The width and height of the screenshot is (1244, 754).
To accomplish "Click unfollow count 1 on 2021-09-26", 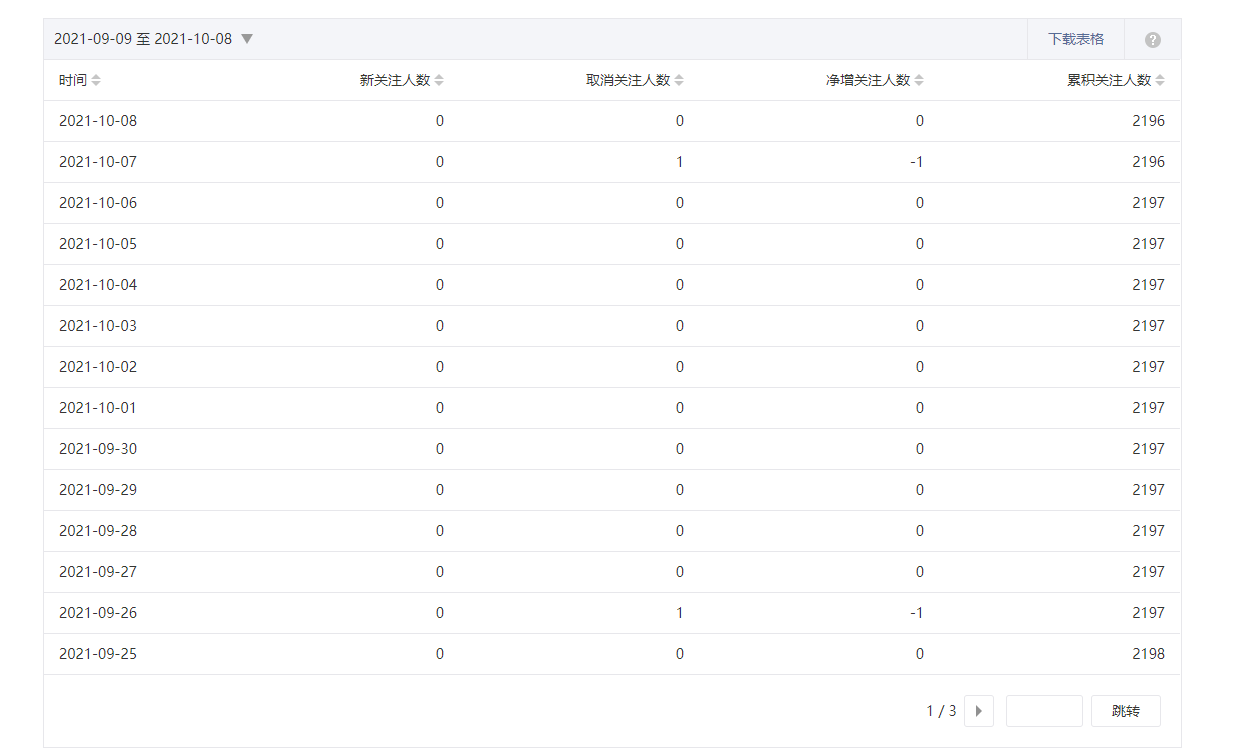I will (x=679, y=613).
